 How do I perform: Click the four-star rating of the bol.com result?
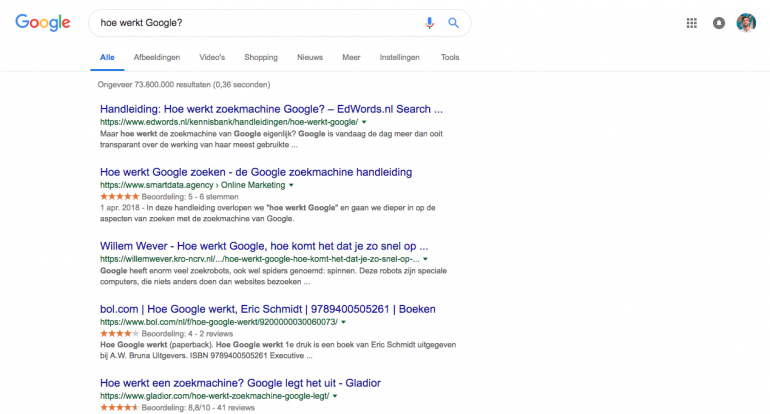click(x=119, y=333)
